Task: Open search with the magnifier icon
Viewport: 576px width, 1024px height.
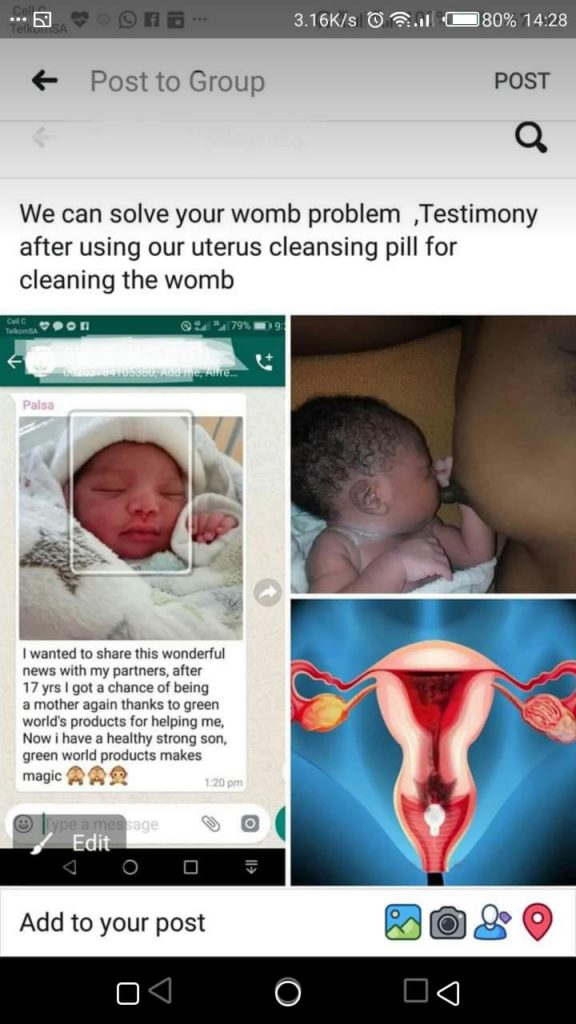Action: tap(530, 138)
